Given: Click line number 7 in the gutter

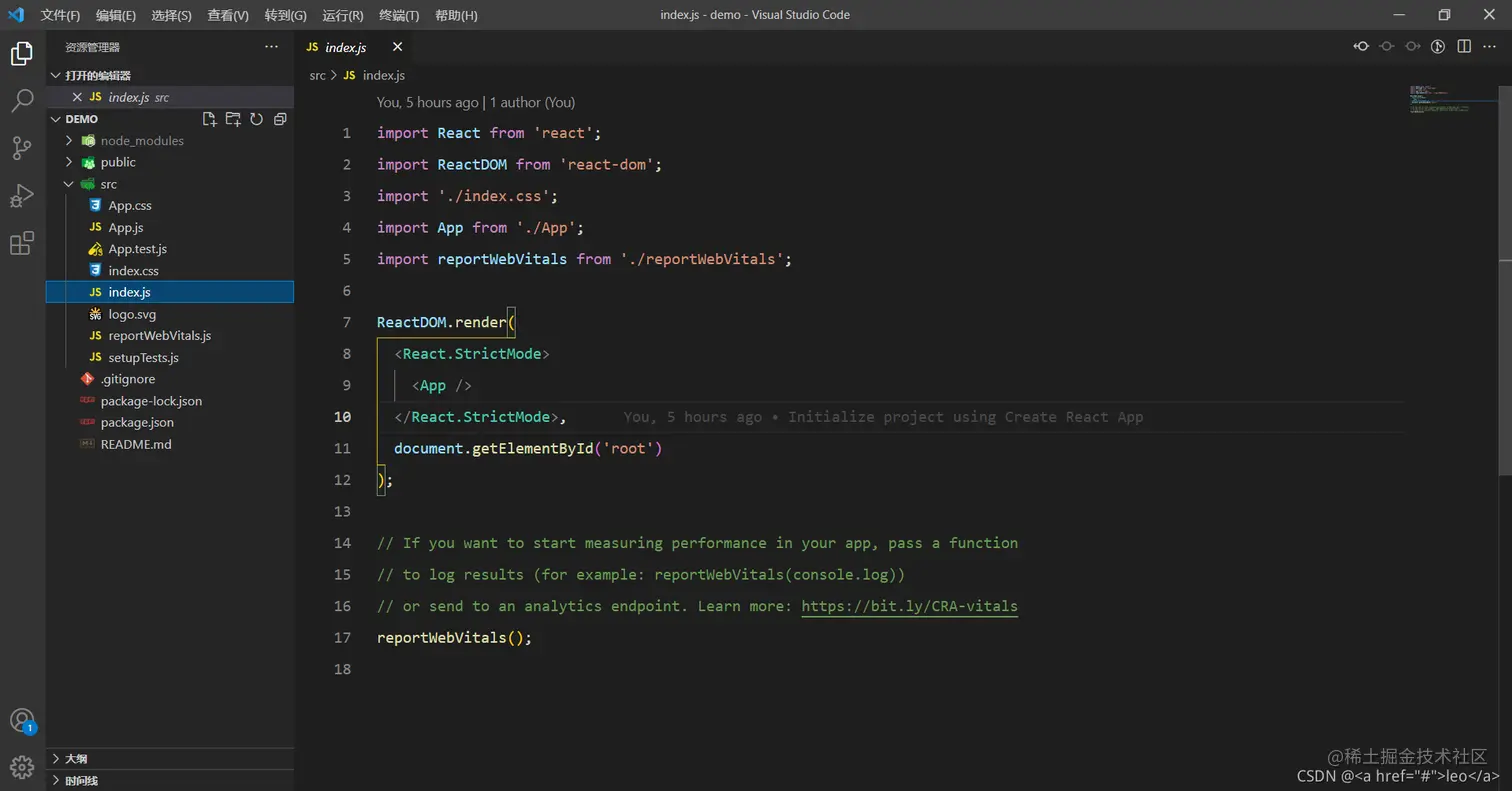Looking at the screenshot, I should (347, 322).
